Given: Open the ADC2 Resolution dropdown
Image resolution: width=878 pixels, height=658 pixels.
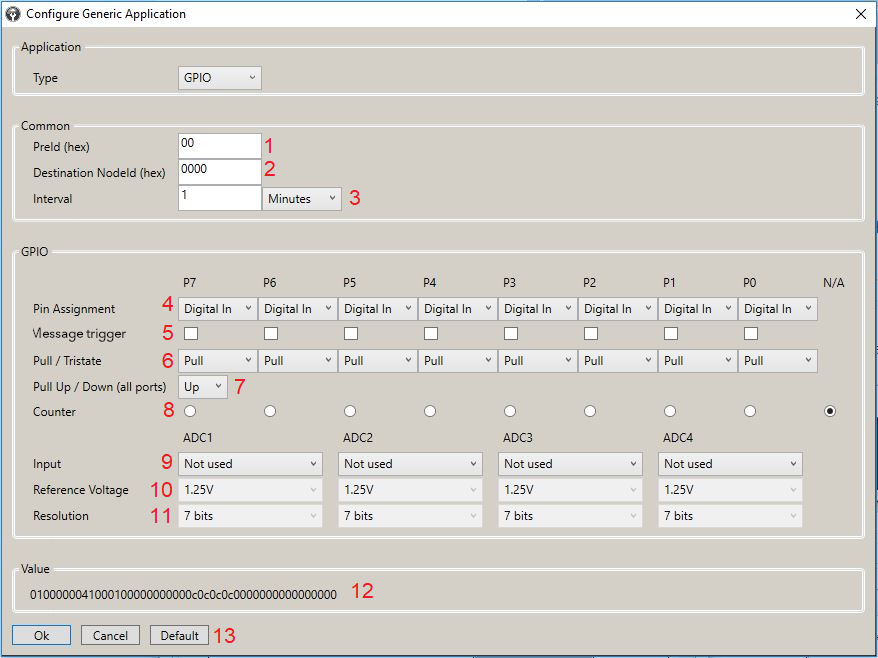Looking at the screenshot, I should pyautogui.click(x=410, y=516).
